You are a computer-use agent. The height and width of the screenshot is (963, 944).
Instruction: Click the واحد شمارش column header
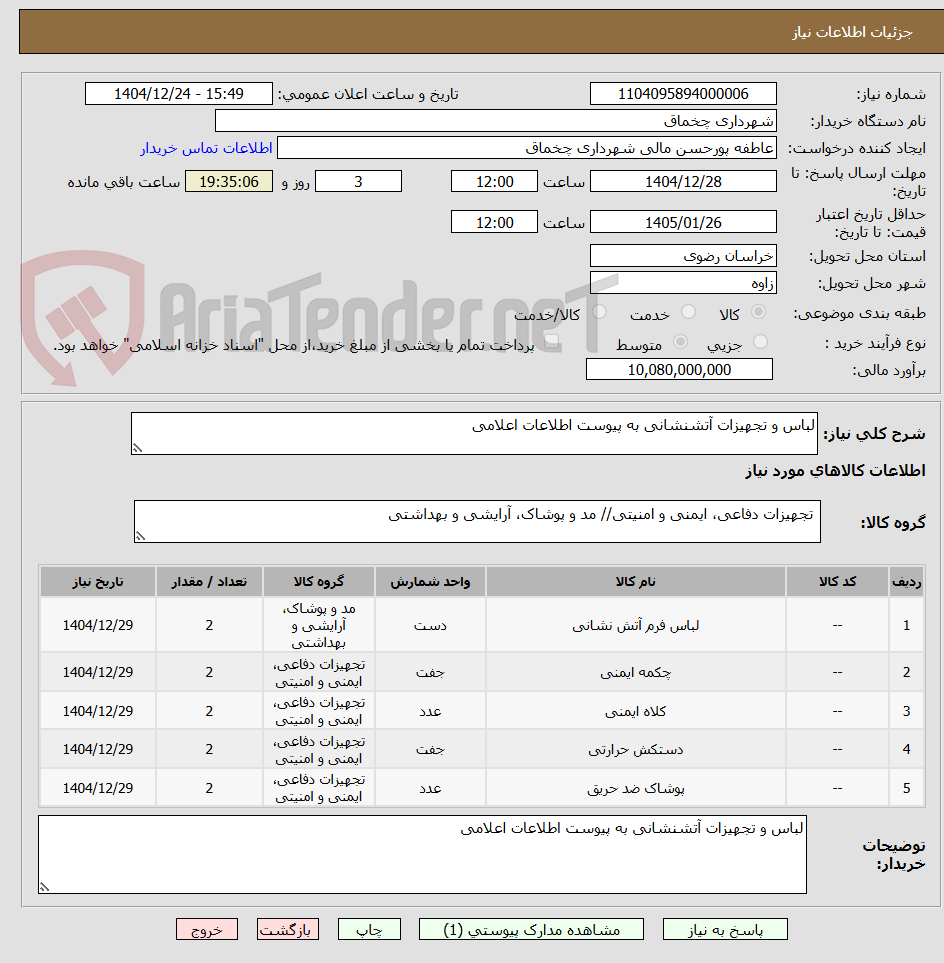(430, 582)
